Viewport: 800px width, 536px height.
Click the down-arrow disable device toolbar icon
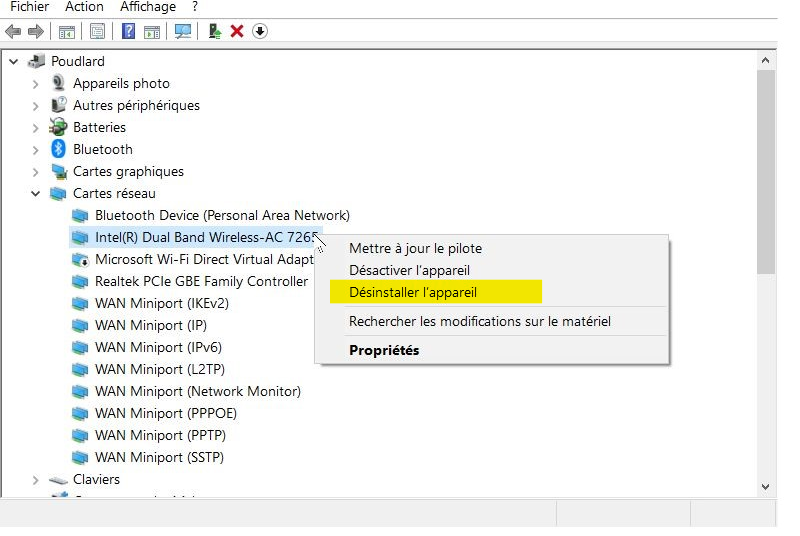pyautogui.click(x=260, y=32)
